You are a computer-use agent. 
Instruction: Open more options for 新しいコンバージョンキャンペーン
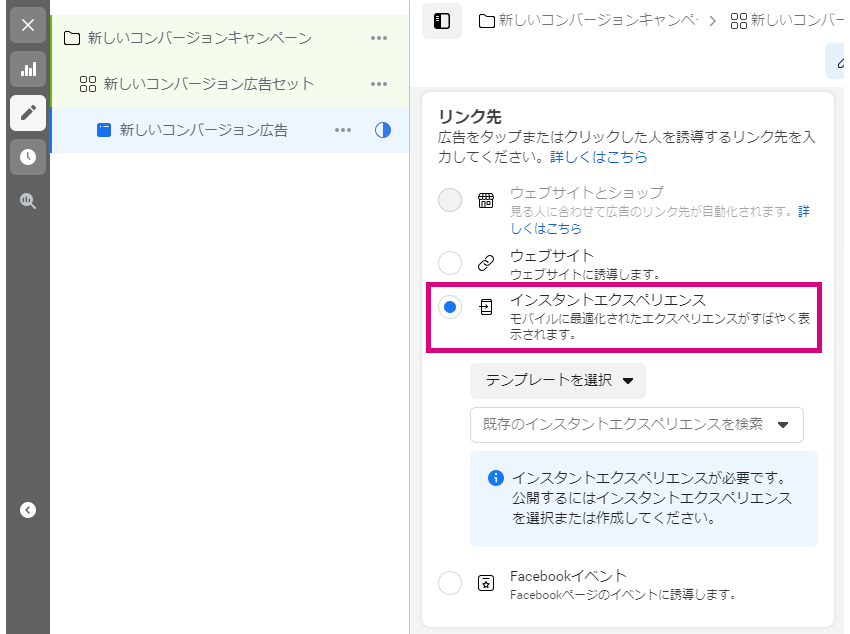[x=379, y=38]
